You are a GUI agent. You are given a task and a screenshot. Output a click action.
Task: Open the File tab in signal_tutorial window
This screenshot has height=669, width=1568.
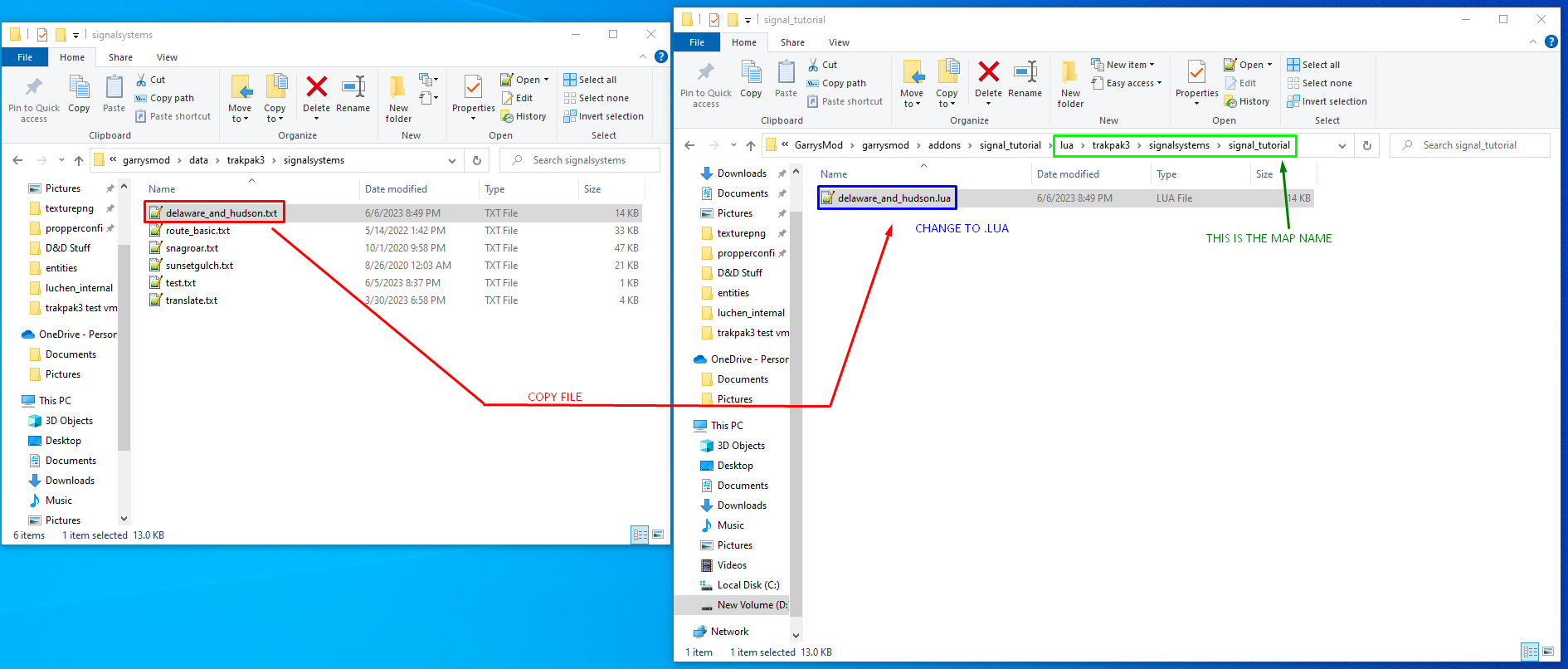[697, 42]
